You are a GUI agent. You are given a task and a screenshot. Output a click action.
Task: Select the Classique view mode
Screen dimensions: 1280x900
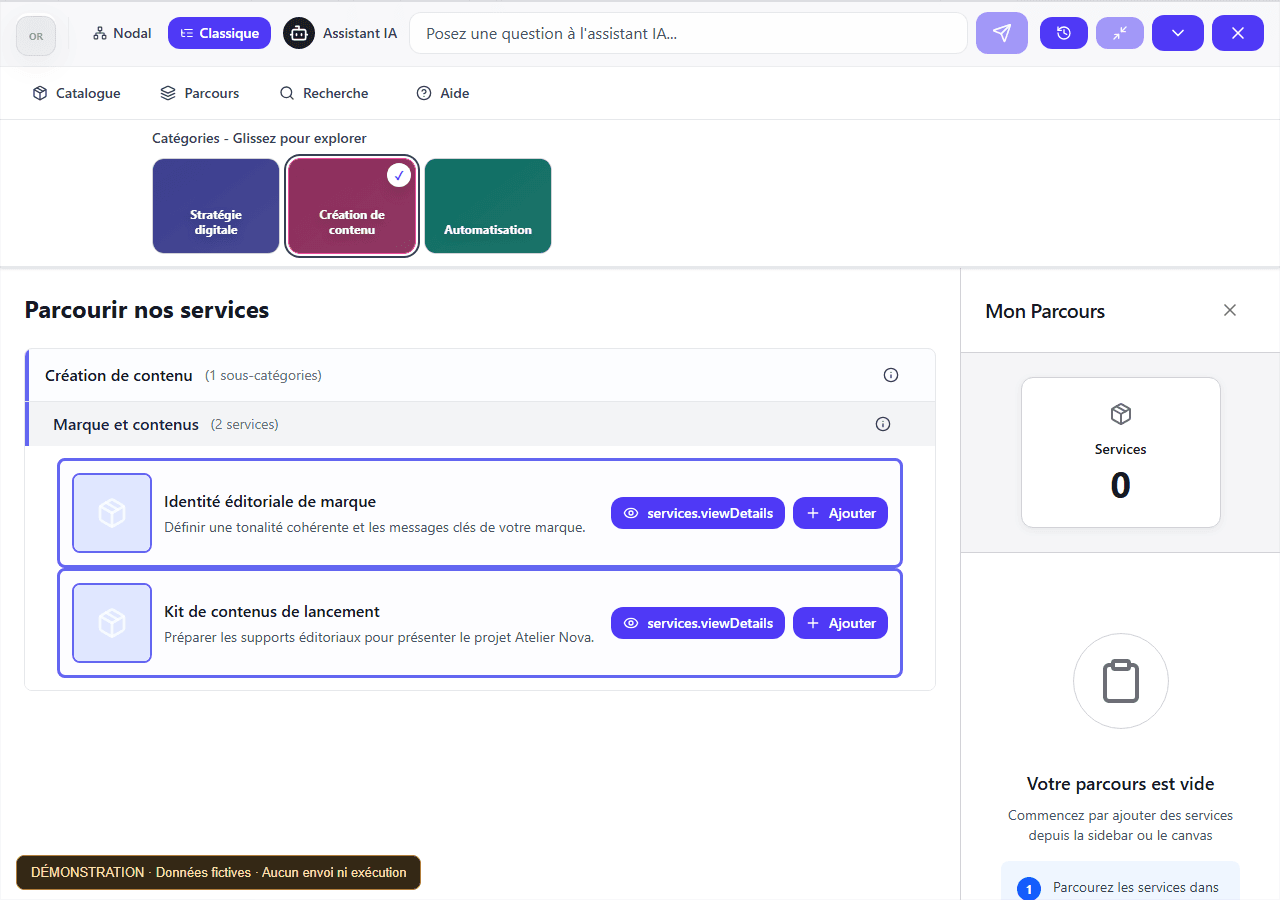coord(219,33)
